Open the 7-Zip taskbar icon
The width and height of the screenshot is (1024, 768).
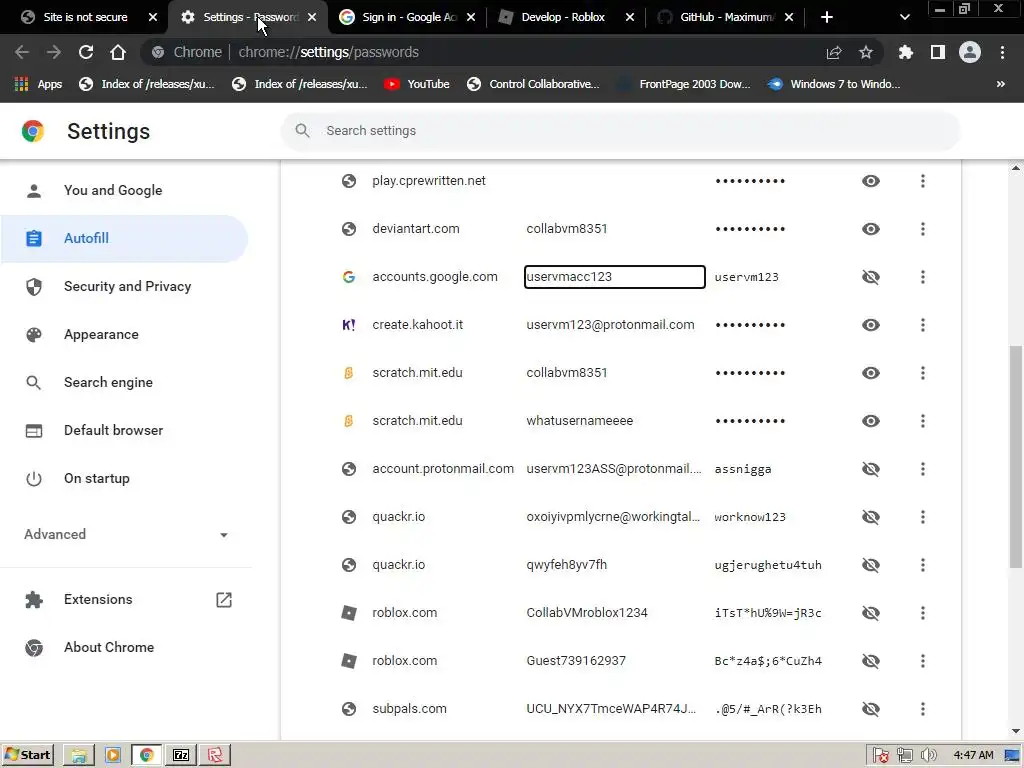pos(181,755)
